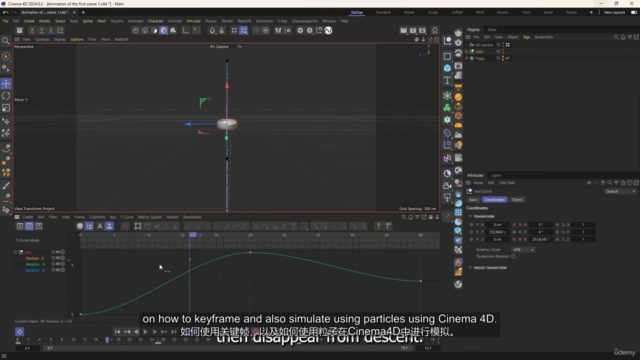Switch to the Startup layout tab
The image size is (640, 360).
click(357, 12)
